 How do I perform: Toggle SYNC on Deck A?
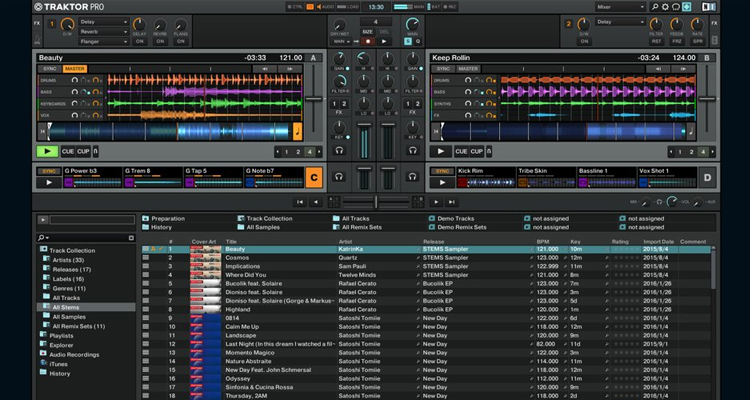[x=50, y=69]
